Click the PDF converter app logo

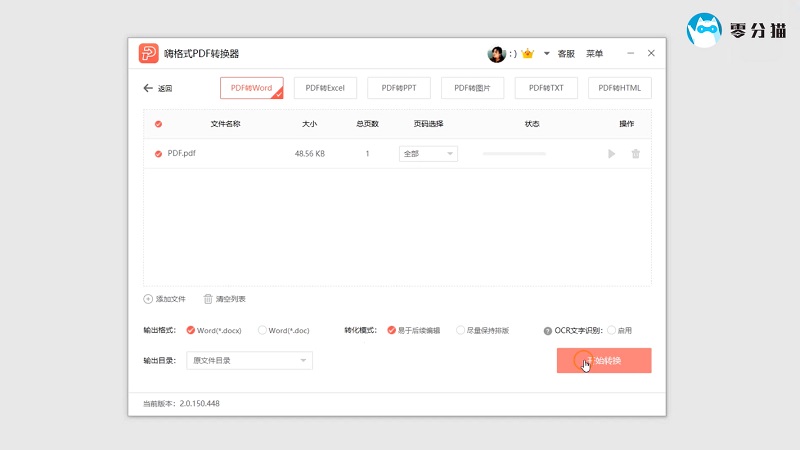(x=148, y=53)
